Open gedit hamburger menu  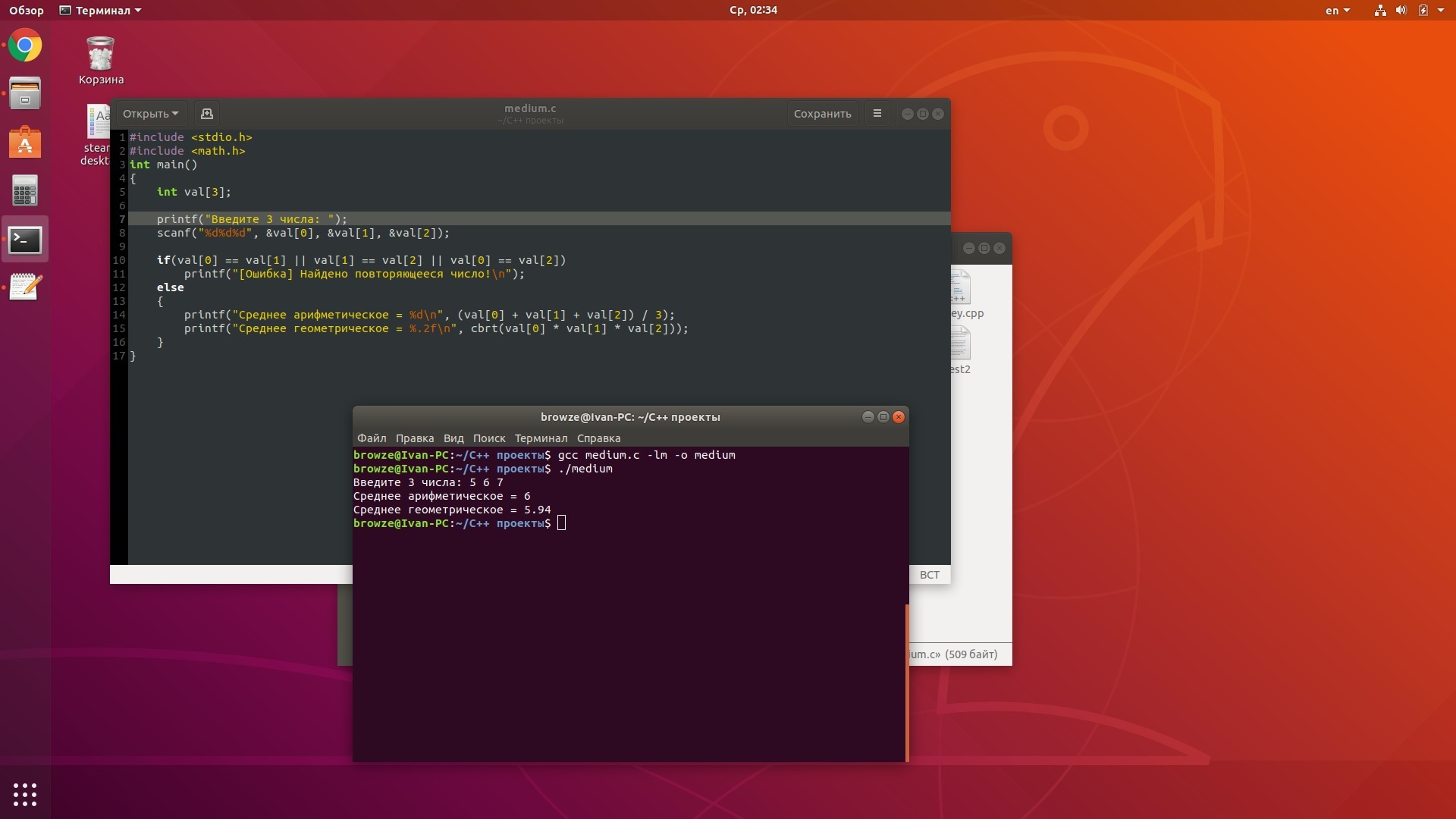pyautogui.click(x=877, y=114)
